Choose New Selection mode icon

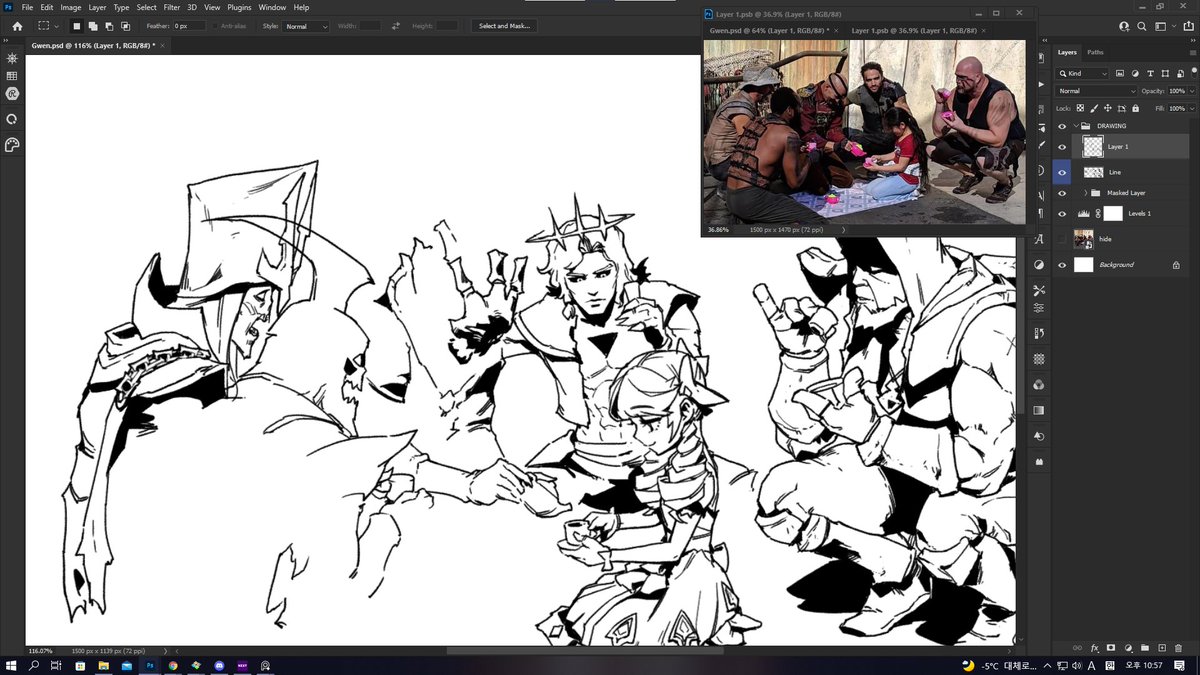pos(76,26)
